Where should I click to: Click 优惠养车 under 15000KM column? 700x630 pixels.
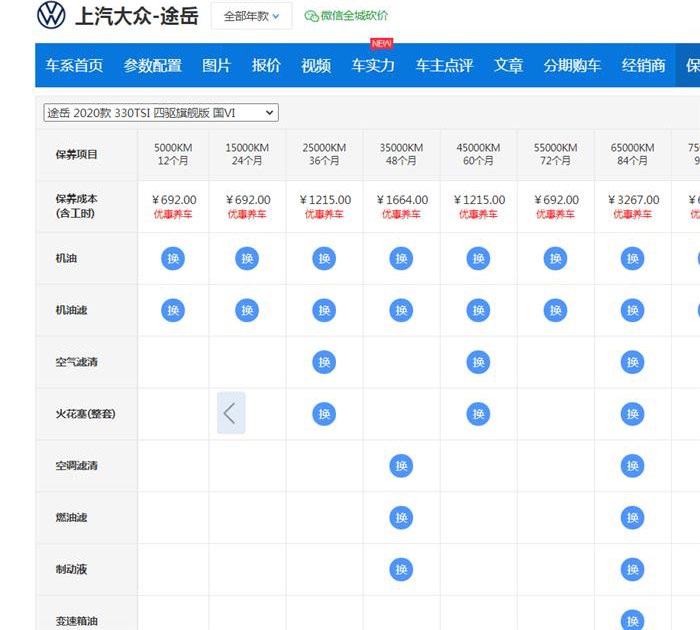pos(247,214)
